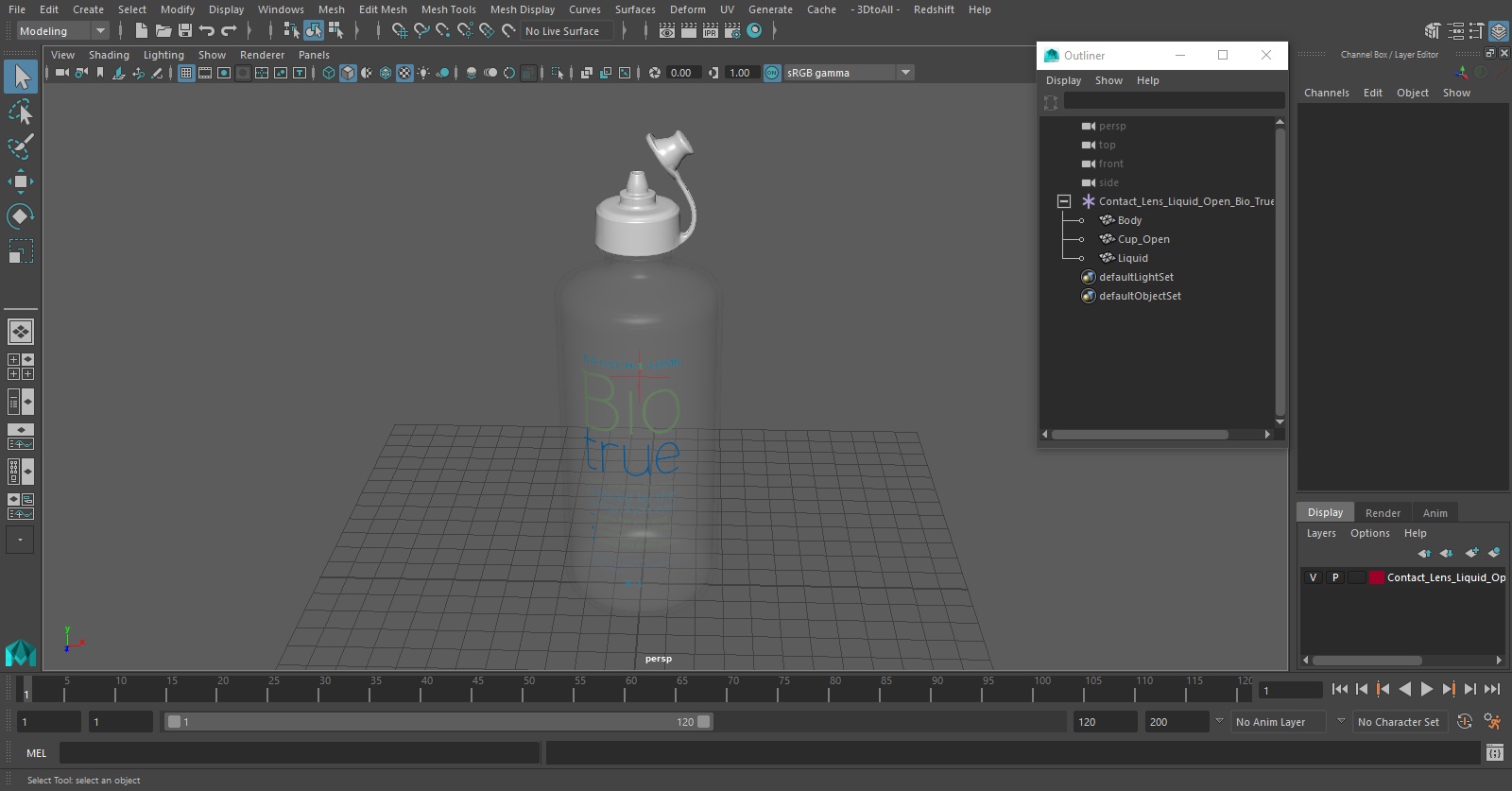Toggle sRGB color management ON button
This screenshot has height=791, width=1512.
(772, 73)
